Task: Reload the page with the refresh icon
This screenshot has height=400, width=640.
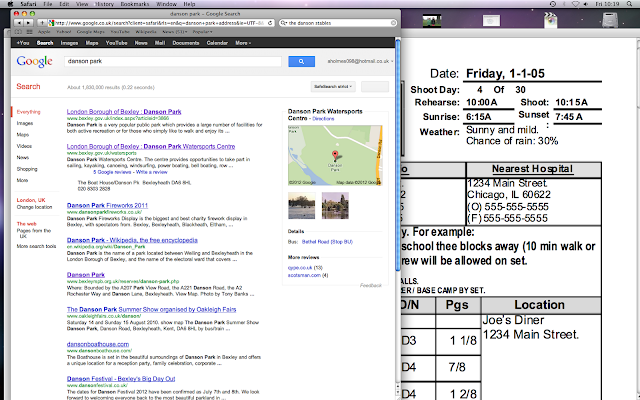Action: 270,23
